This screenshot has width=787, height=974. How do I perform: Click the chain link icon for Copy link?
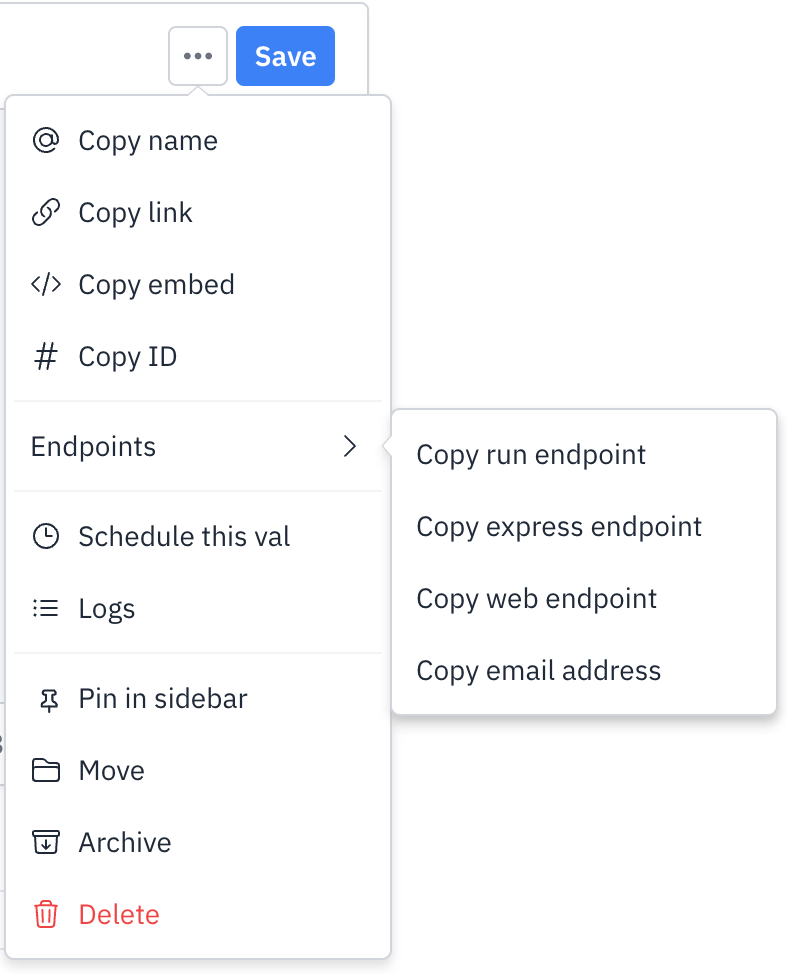click(46, 212)
